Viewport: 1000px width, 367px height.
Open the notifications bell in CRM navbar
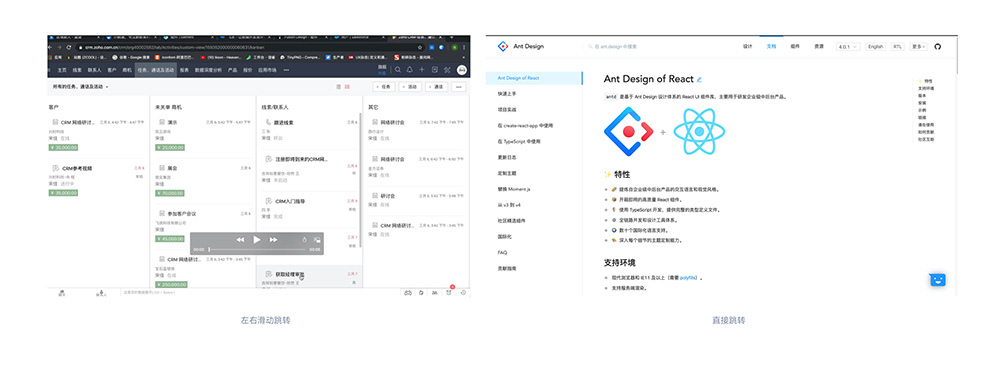tap(410, 70)
